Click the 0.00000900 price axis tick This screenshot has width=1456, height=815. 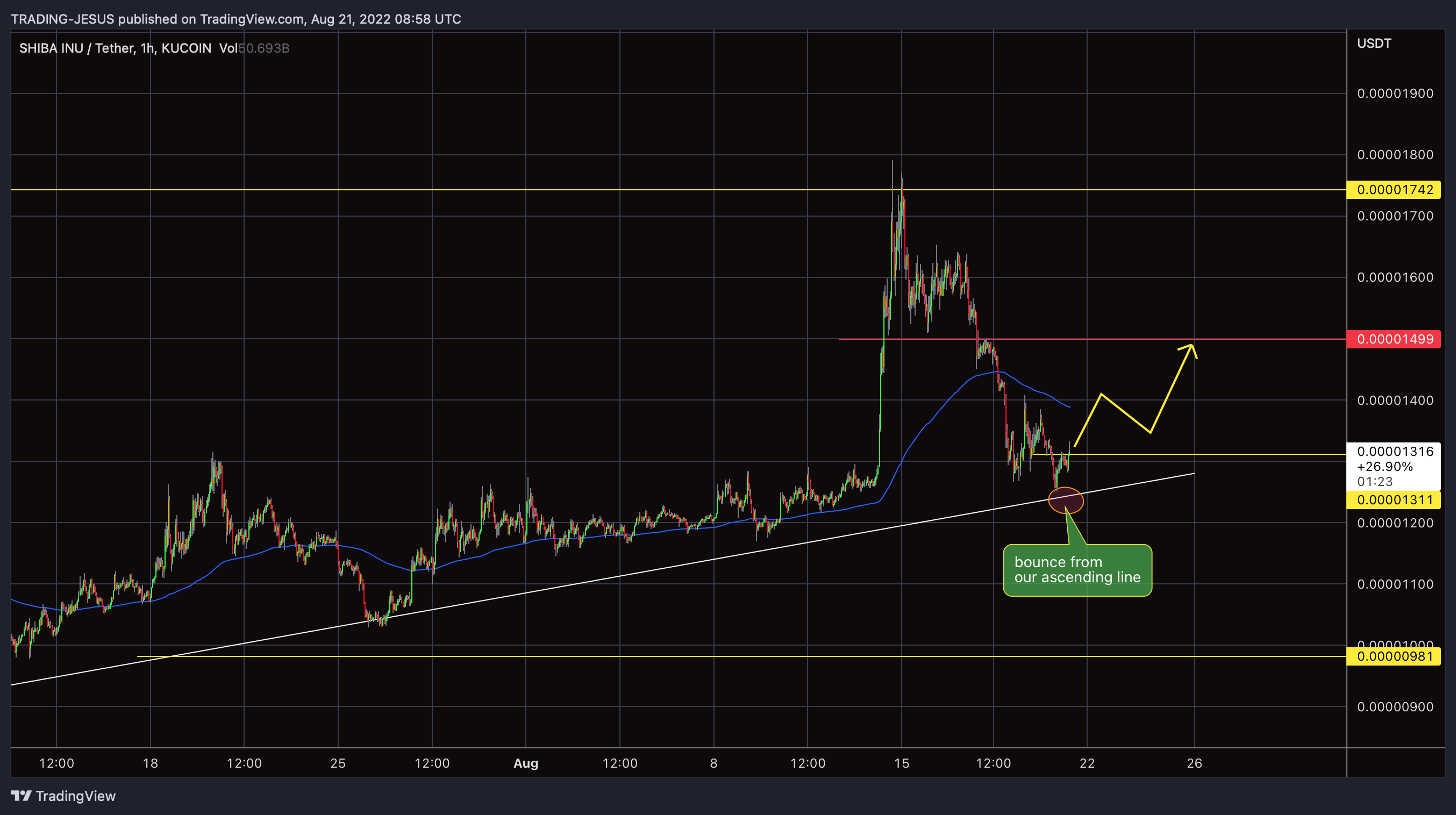point(1395,706)
